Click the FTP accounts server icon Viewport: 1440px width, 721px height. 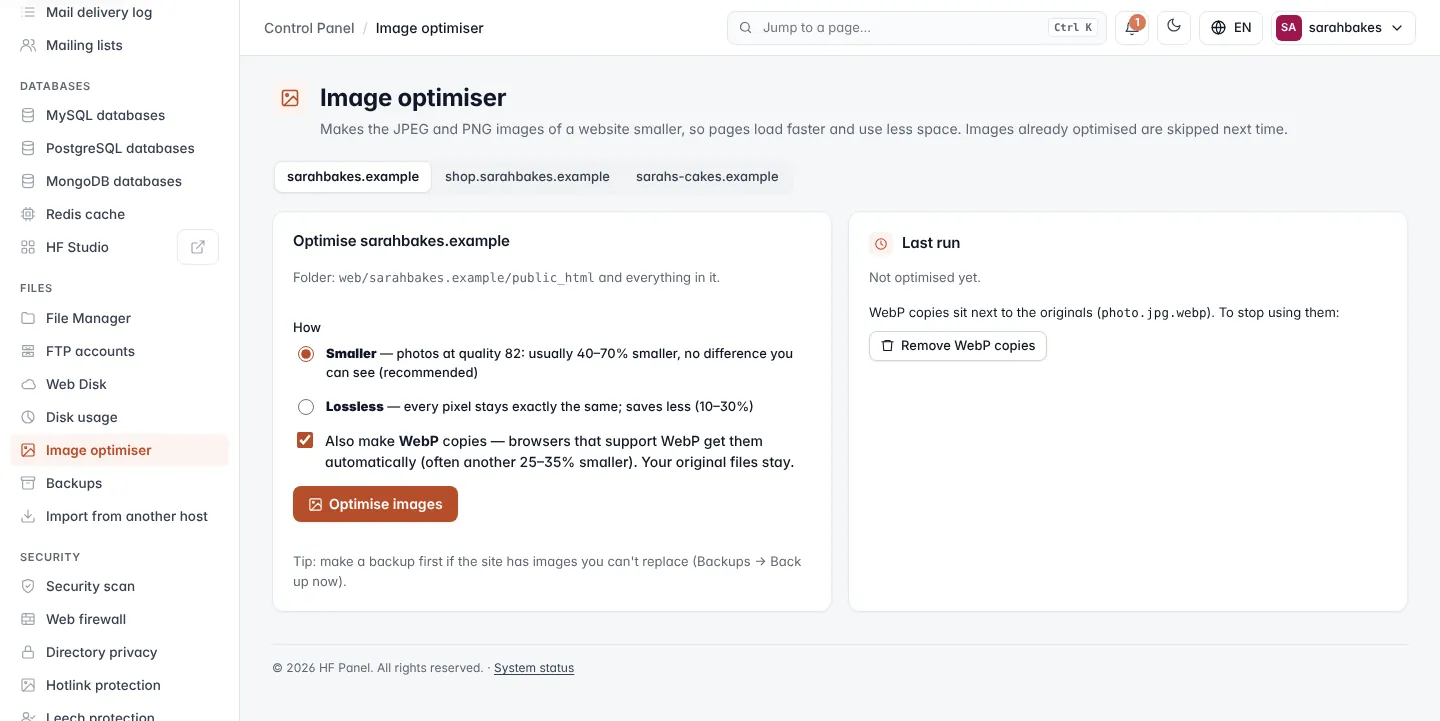28,351
